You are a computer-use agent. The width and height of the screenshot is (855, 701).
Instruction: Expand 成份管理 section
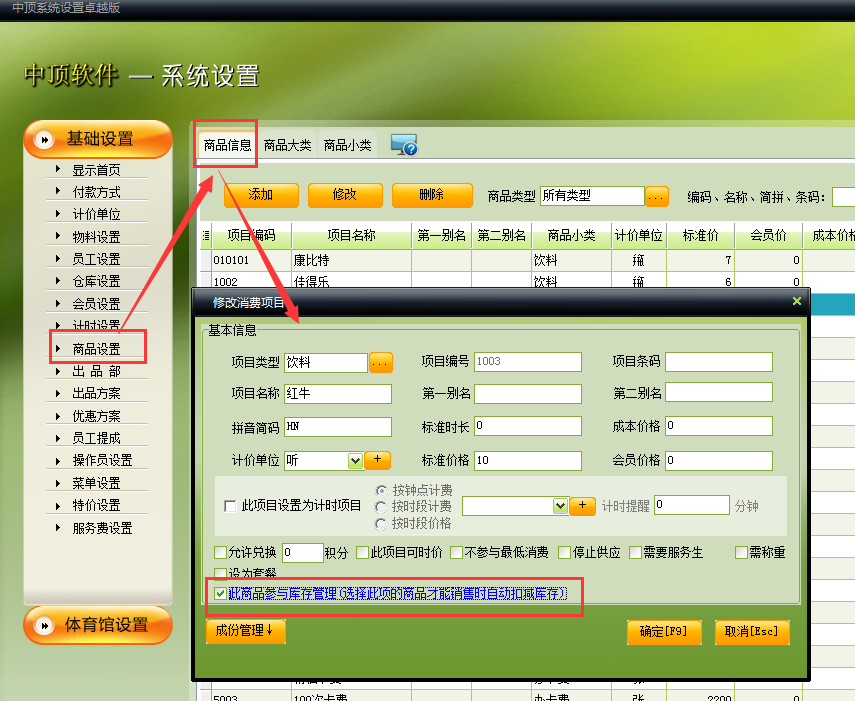pyautogui.click(x=245, y=631)
